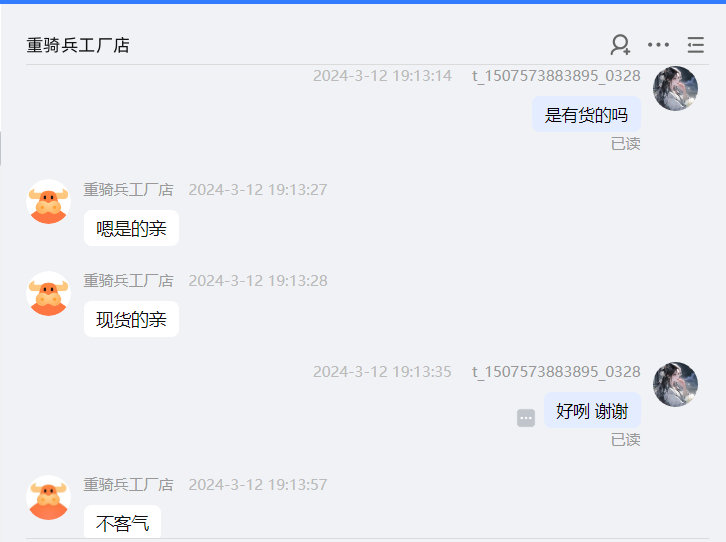This screenshot has height=542, width=726.
Task: Click sender name 重骑兵工厂店 at 19:13:57
Action: pyautogui.click(x=128, y=485)
